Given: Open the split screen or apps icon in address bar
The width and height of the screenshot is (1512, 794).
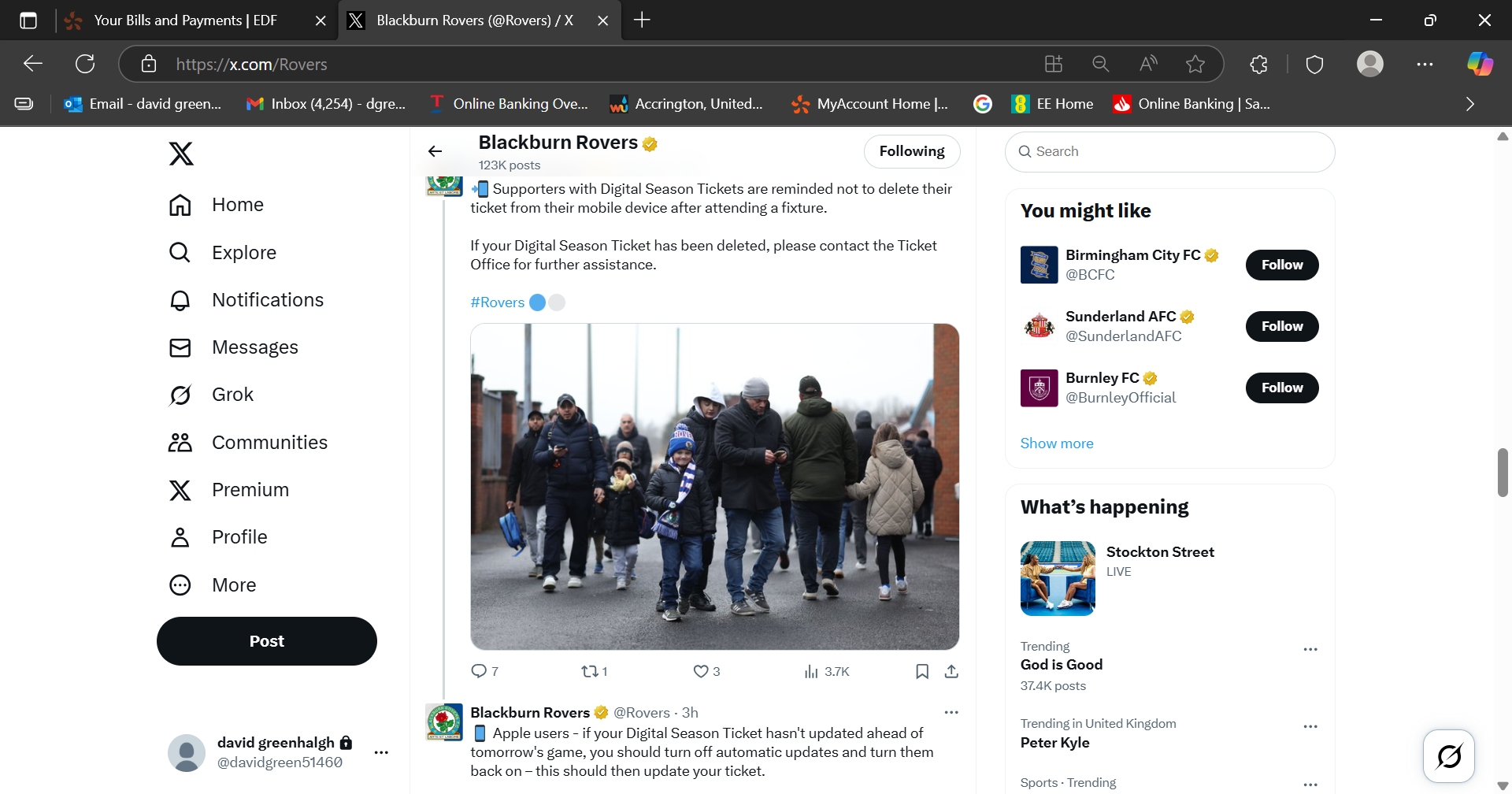Looking at the screenshot, I should [1054, 64].
